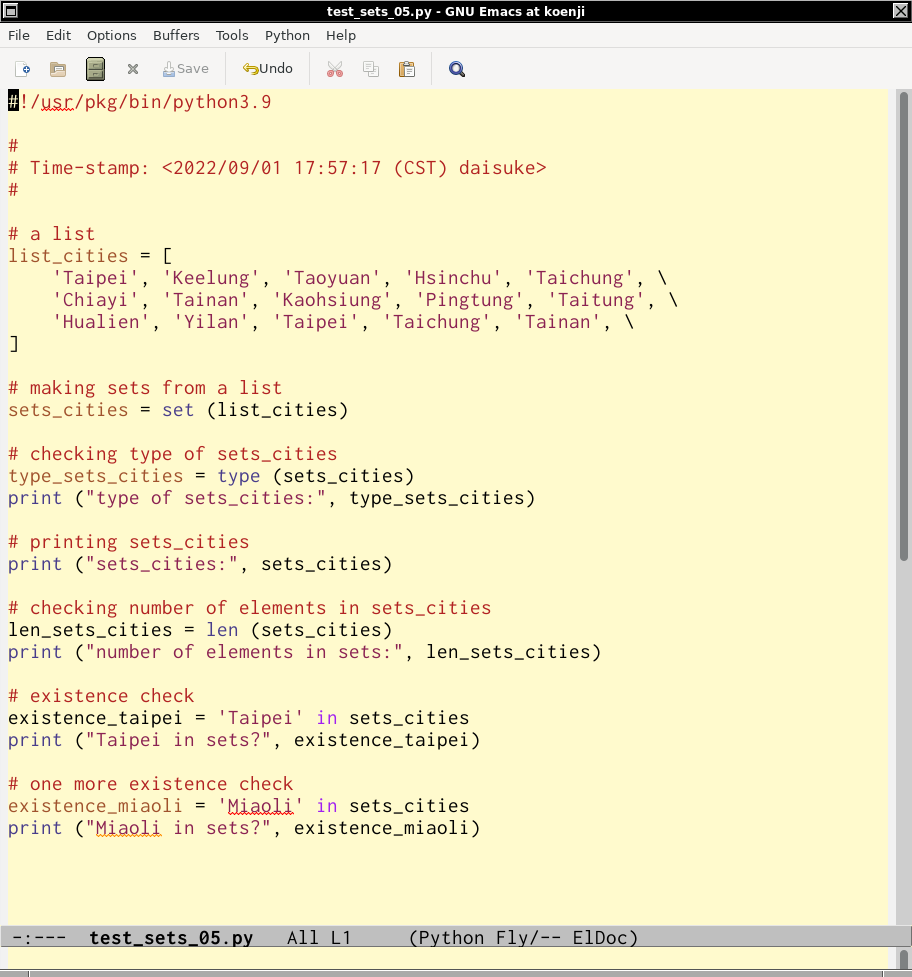Open the Edit menu
This screenshot has height=977, width=912.
tap(59, 35)
